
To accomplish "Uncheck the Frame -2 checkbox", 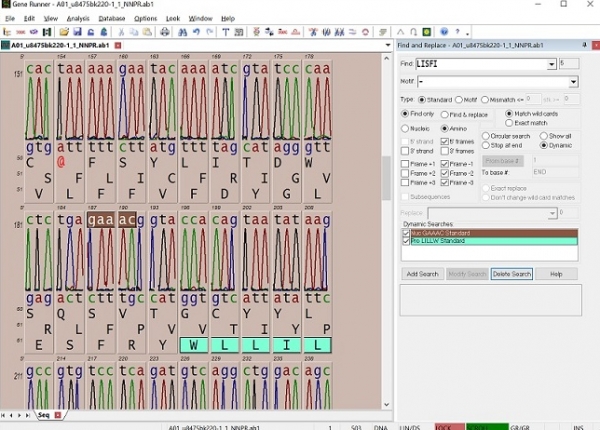I will [x=445, y=173].
